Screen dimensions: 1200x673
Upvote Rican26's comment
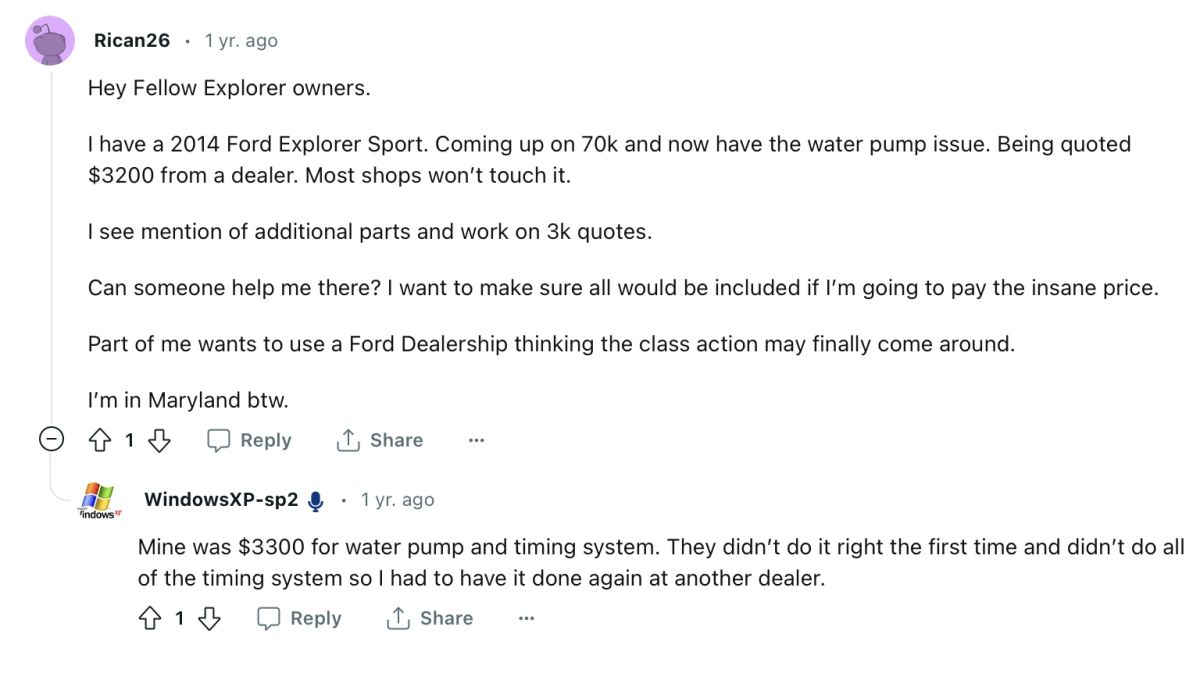pos(101,440)
